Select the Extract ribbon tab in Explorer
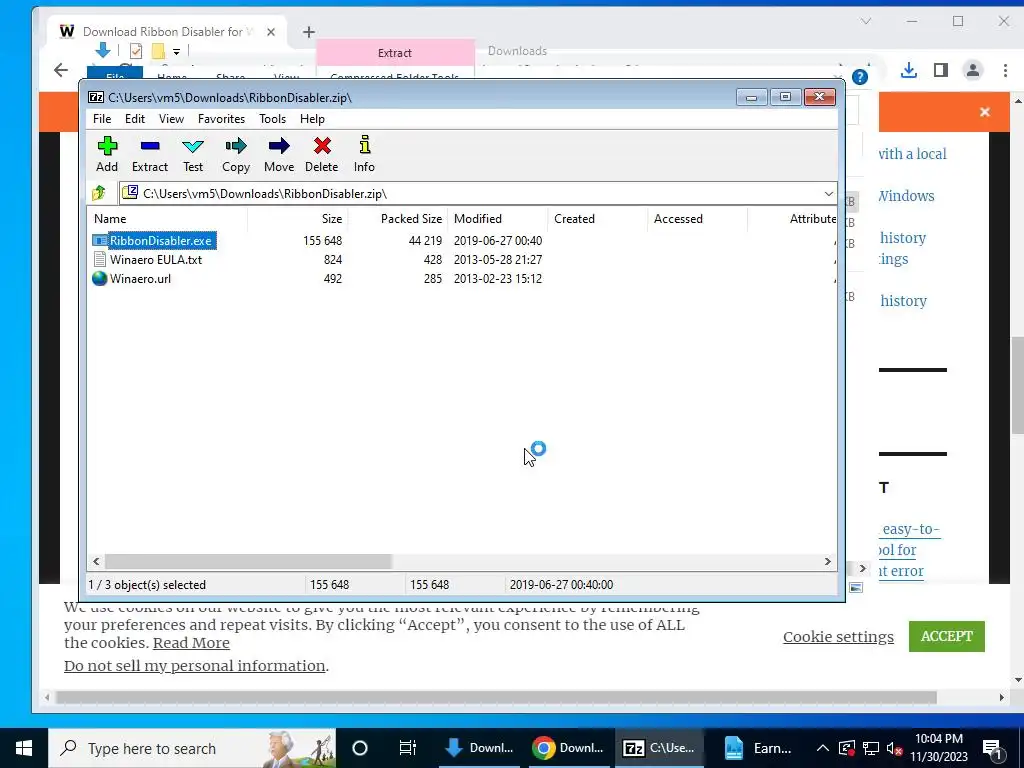The image size is (1024, 768). click(x=395, y=53)
